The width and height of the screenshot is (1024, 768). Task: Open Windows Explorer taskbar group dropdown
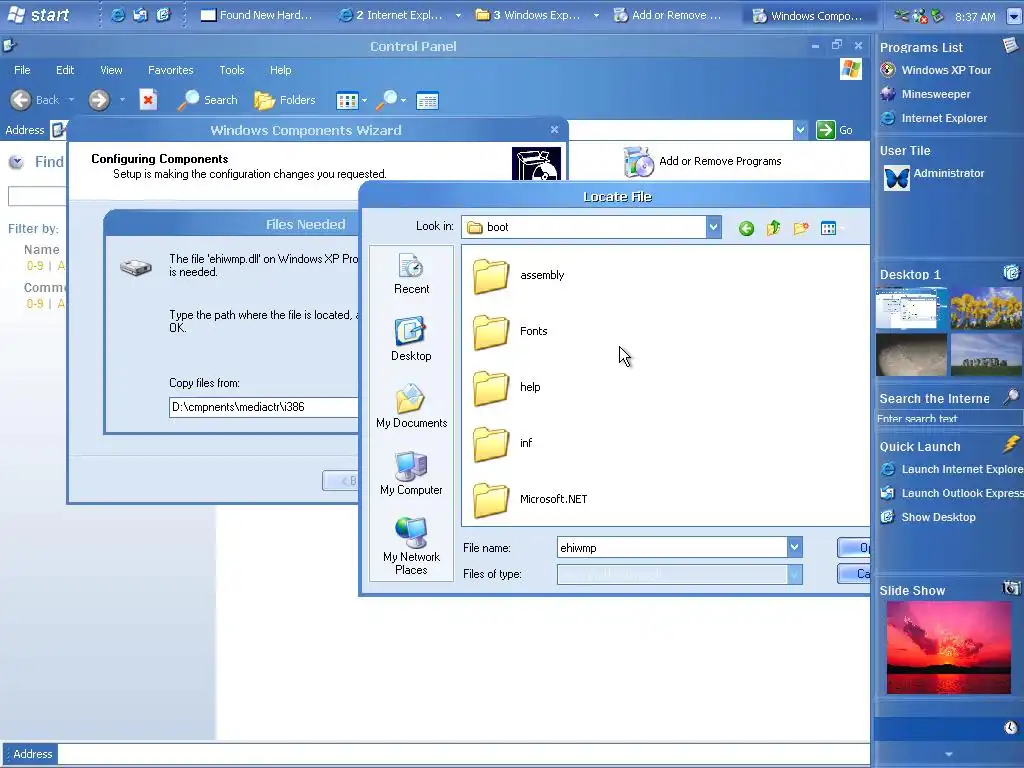pos(596,15)
